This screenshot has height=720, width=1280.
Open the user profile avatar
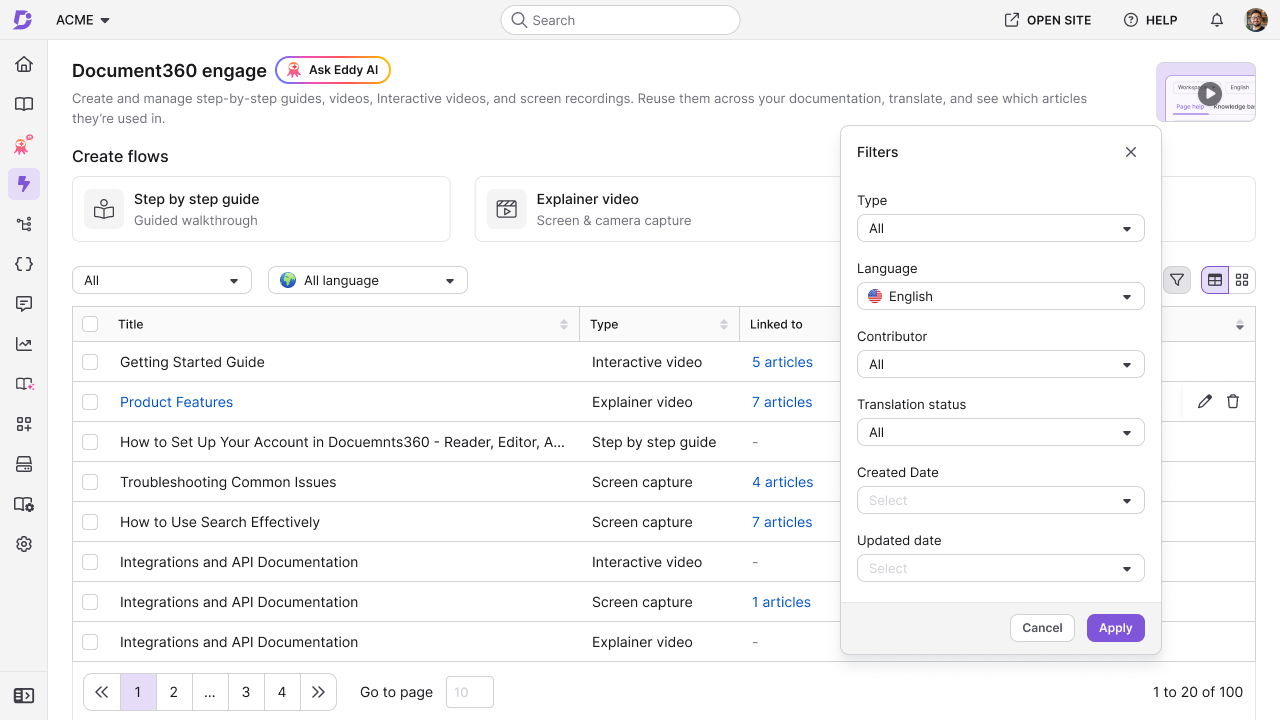coord(1256,20)
